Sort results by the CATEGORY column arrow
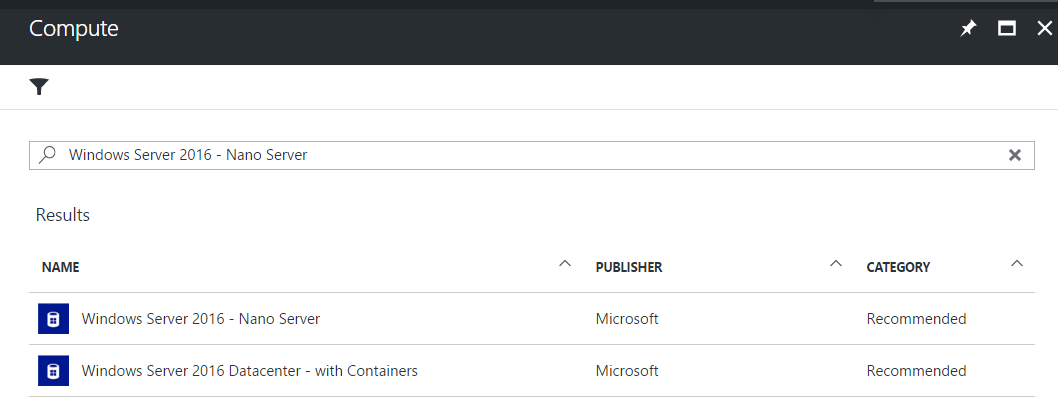The image size is (1058, 402). pyautogui.click(x=1017, y=264)
